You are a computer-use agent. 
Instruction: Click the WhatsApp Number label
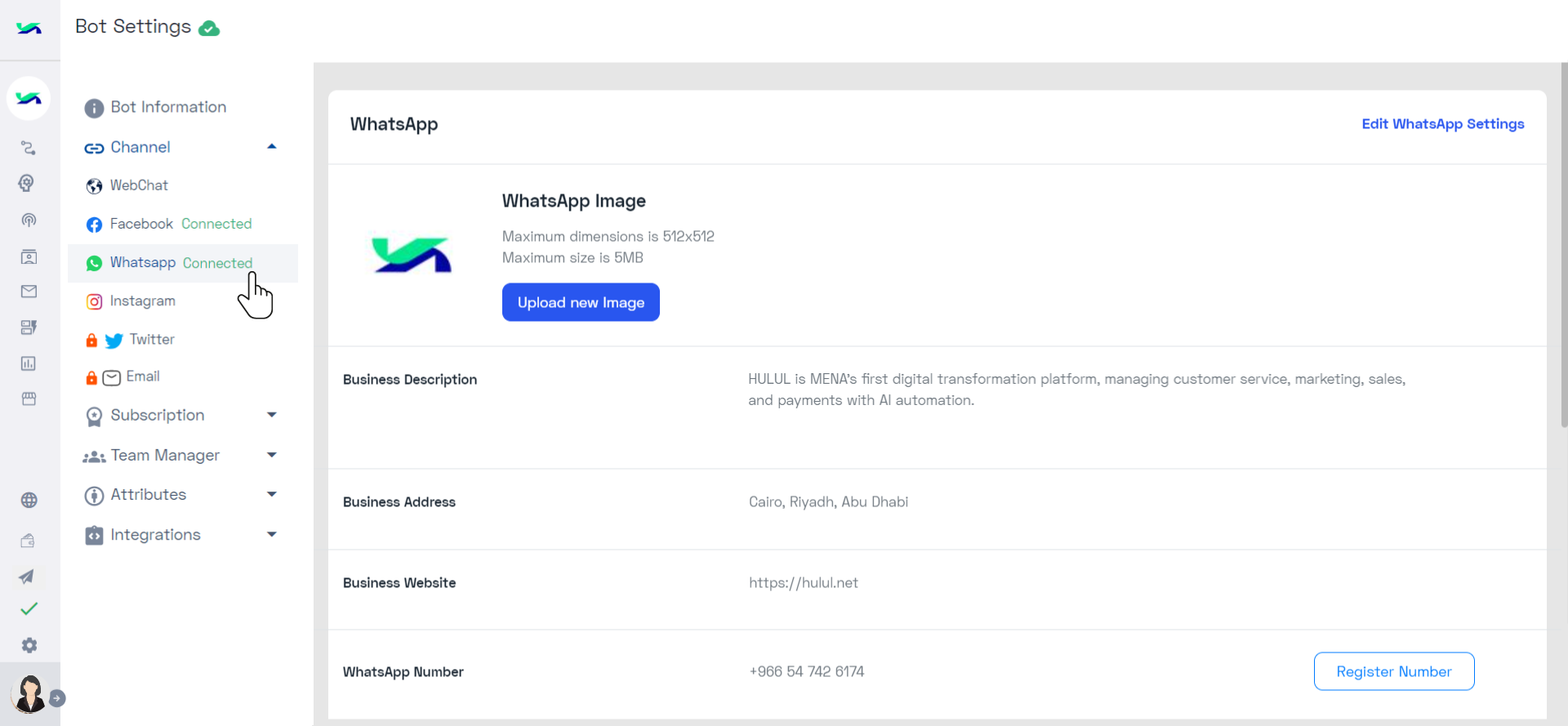click(x=403, y=671)
